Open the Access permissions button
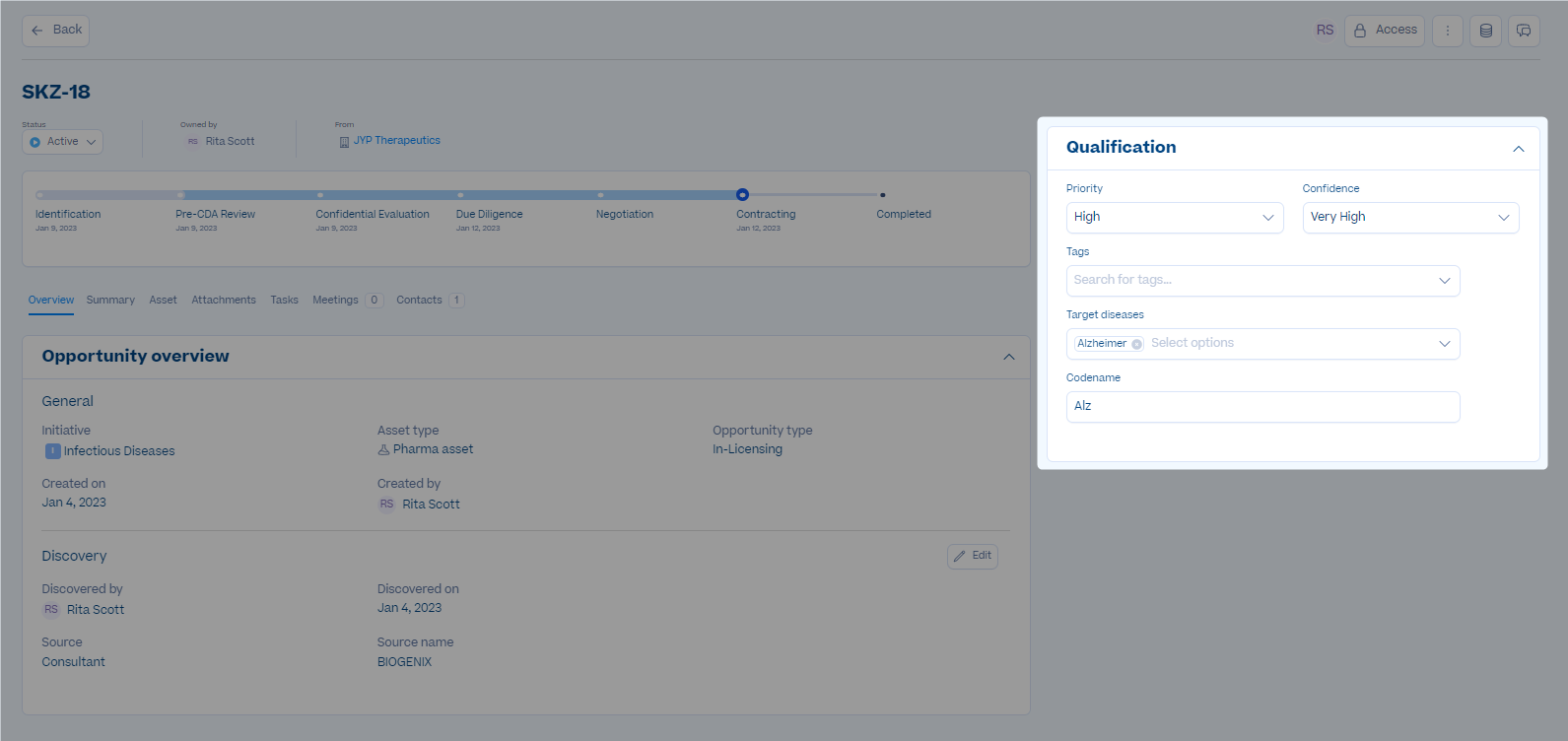The image size is (1568, 741). click(x=1385, y=31)
